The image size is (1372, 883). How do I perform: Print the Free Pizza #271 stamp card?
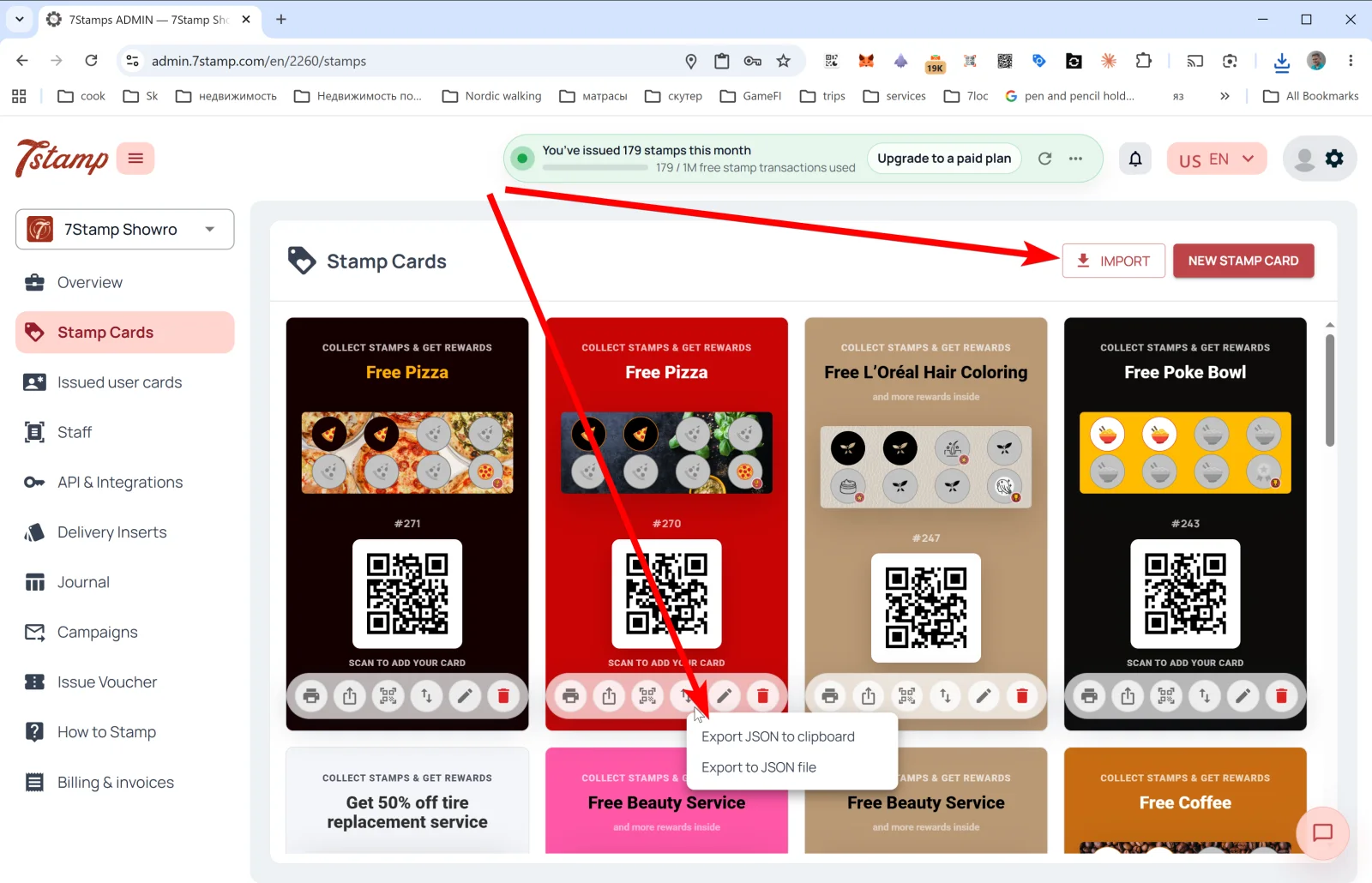pos(311,696)
